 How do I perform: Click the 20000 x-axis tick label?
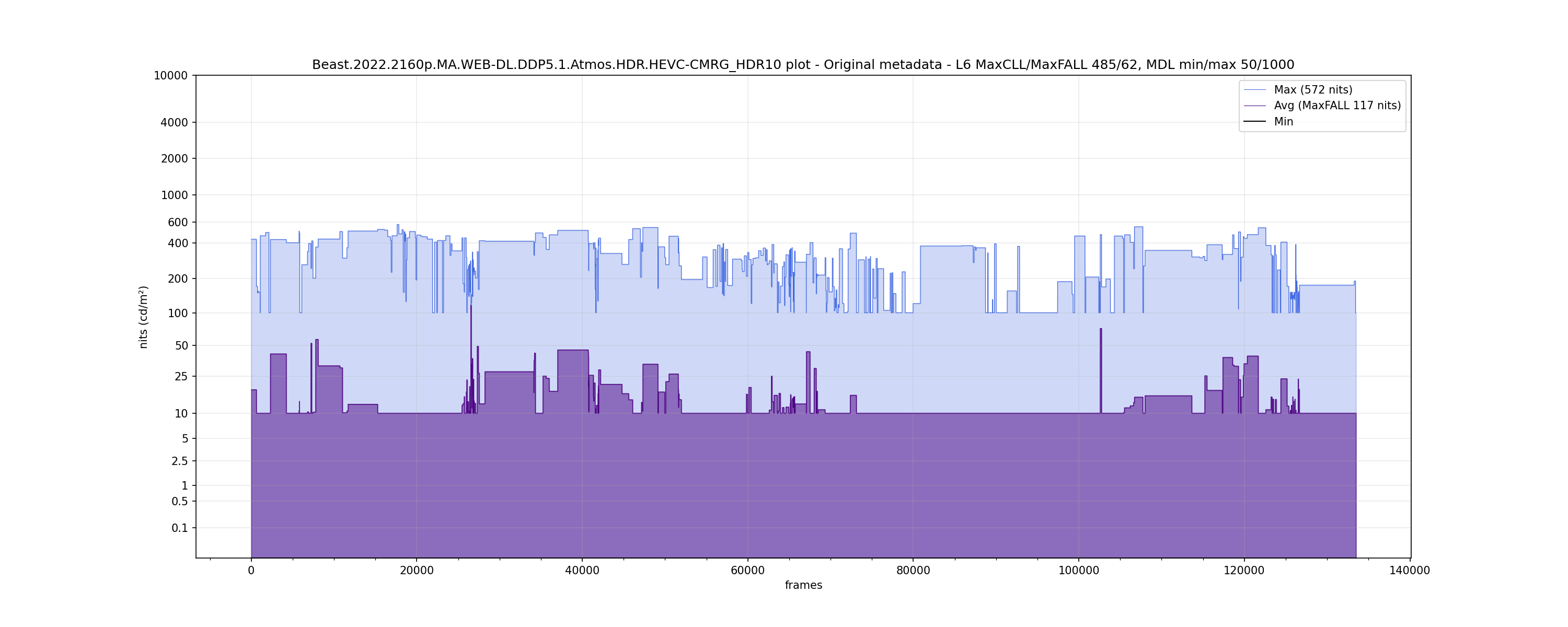pyautogui.click(x=417, y=571)
